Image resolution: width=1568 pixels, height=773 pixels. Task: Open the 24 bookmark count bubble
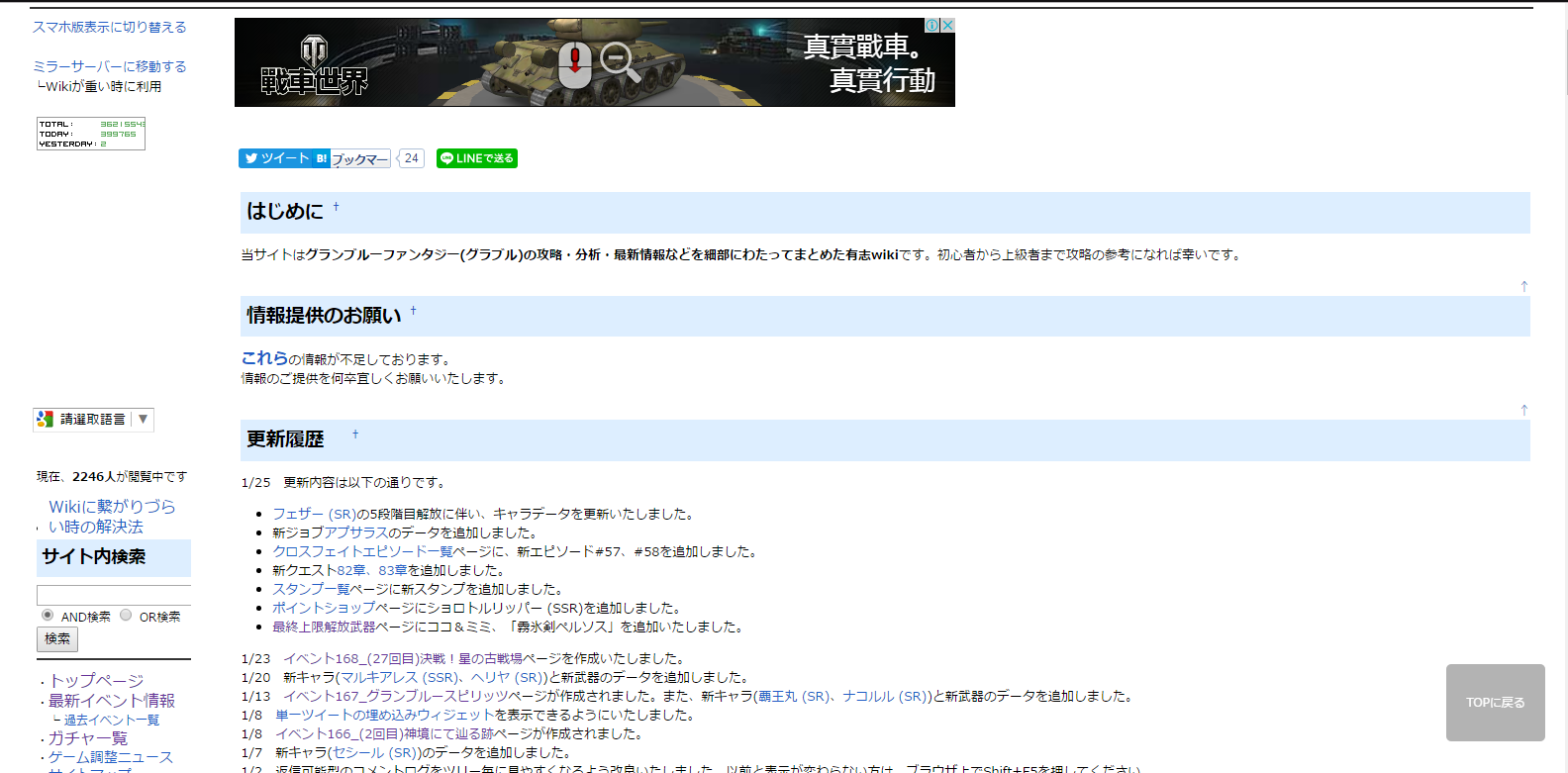pyautogui.click(x=412, y=158)
